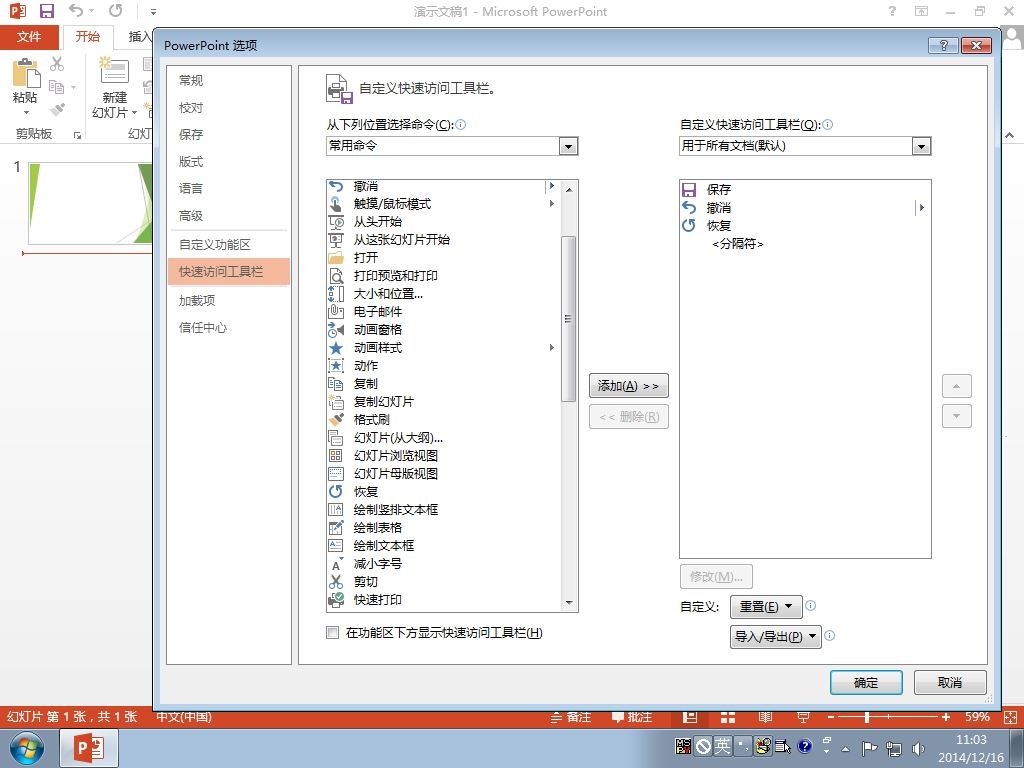Select the 绘制竖排文本框 icon
1024x768 pixels.
click(336, 509)
